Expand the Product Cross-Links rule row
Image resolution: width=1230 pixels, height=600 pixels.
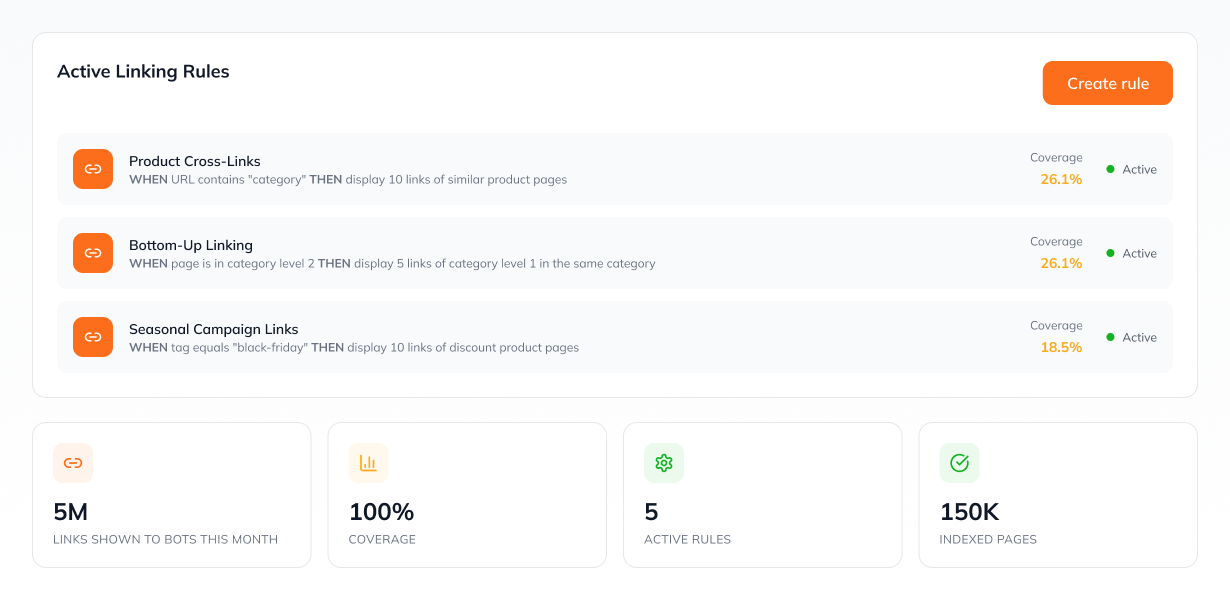coord(615,169)
